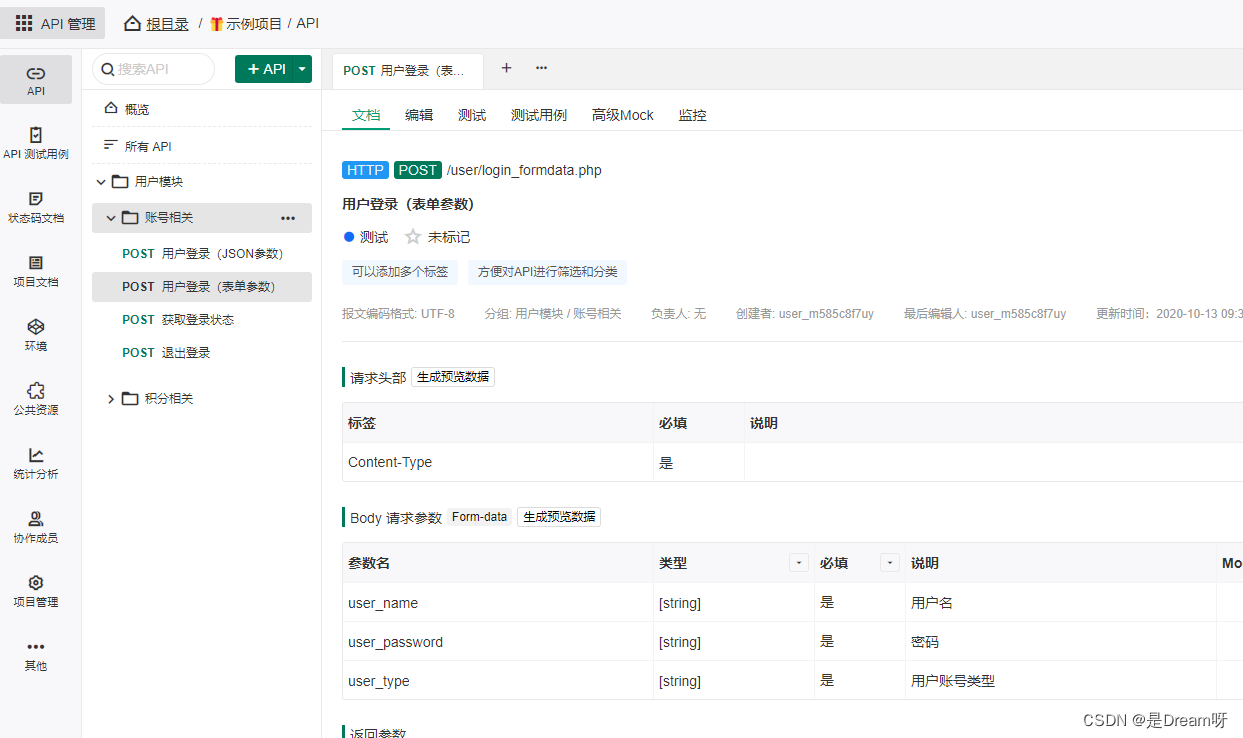
Task: Navigate to 根目录 via the breadcrumb
Action: tap(166, 22)
